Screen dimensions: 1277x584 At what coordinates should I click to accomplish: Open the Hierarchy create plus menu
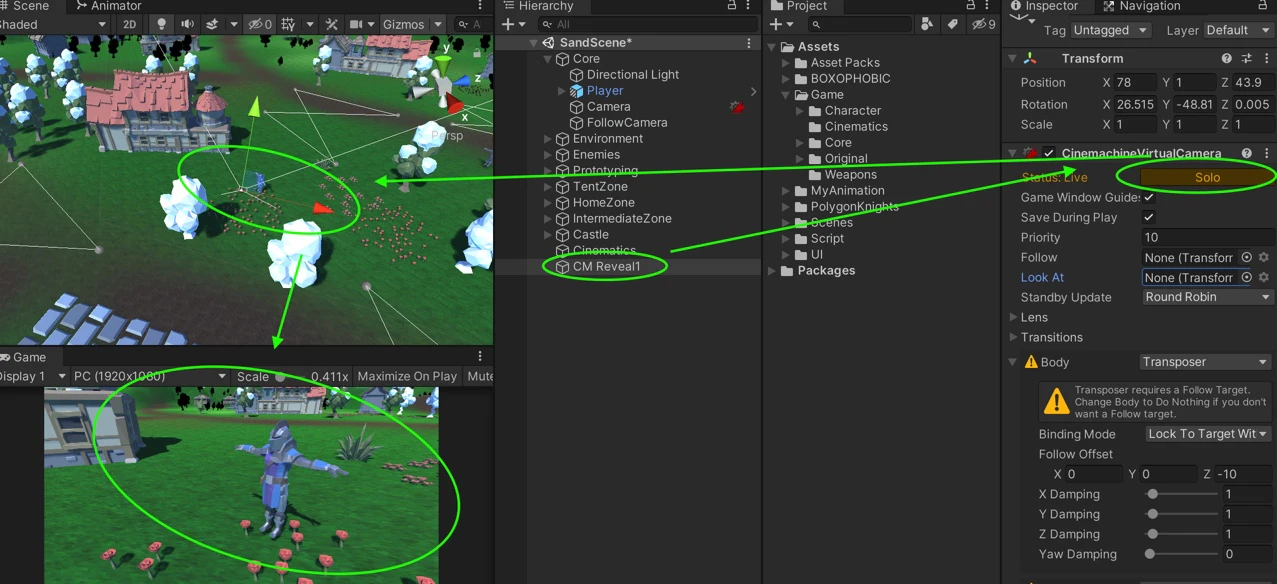click(512, 24)
